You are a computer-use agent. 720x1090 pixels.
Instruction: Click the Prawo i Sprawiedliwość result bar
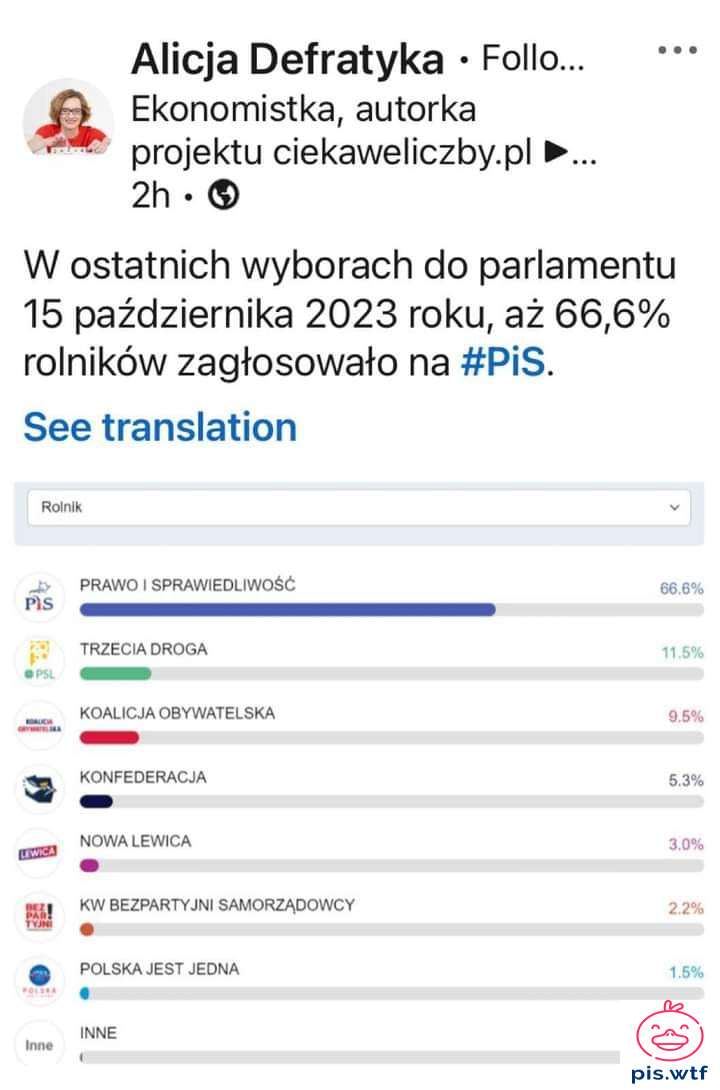pyautogui.click(x=288, y=609)
